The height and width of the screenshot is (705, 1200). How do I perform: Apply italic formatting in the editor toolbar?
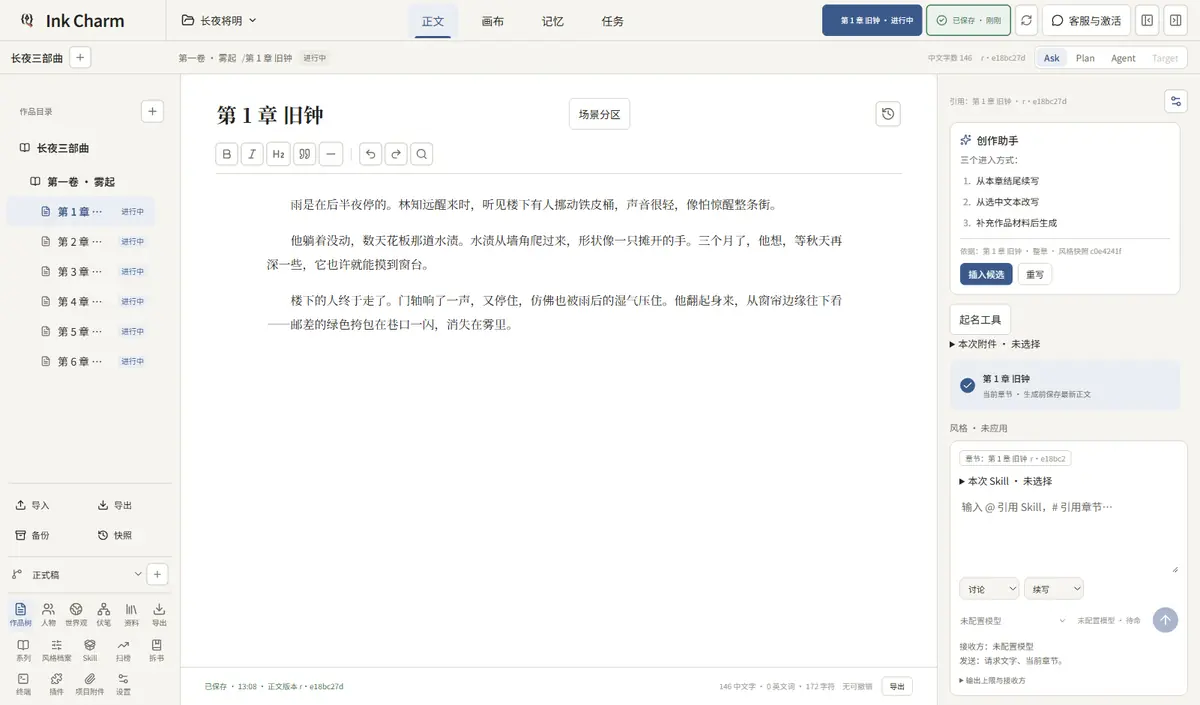253,154
